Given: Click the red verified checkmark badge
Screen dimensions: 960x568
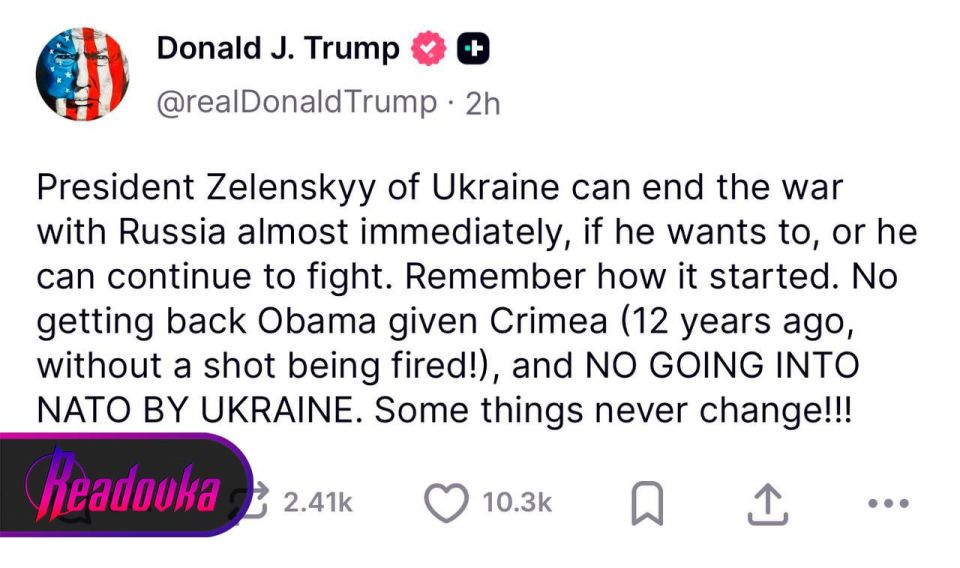Looking at the screenshot, I should [429, 49].
